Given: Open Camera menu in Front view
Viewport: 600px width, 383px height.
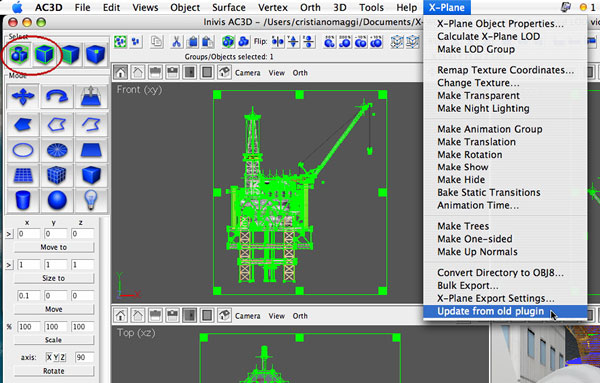Looking at the screenshot, I should (248, 73).
